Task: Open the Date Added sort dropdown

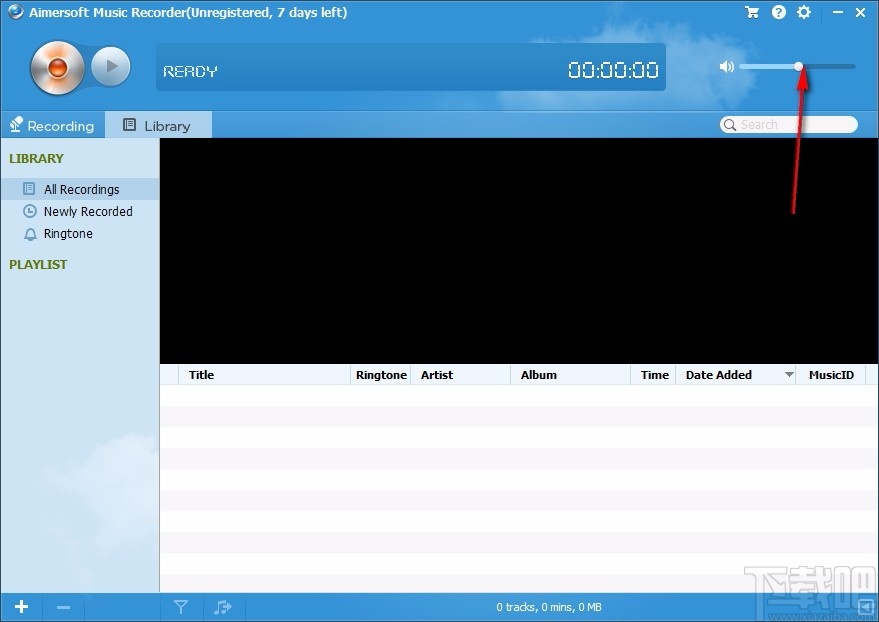Action: [789, 375]
